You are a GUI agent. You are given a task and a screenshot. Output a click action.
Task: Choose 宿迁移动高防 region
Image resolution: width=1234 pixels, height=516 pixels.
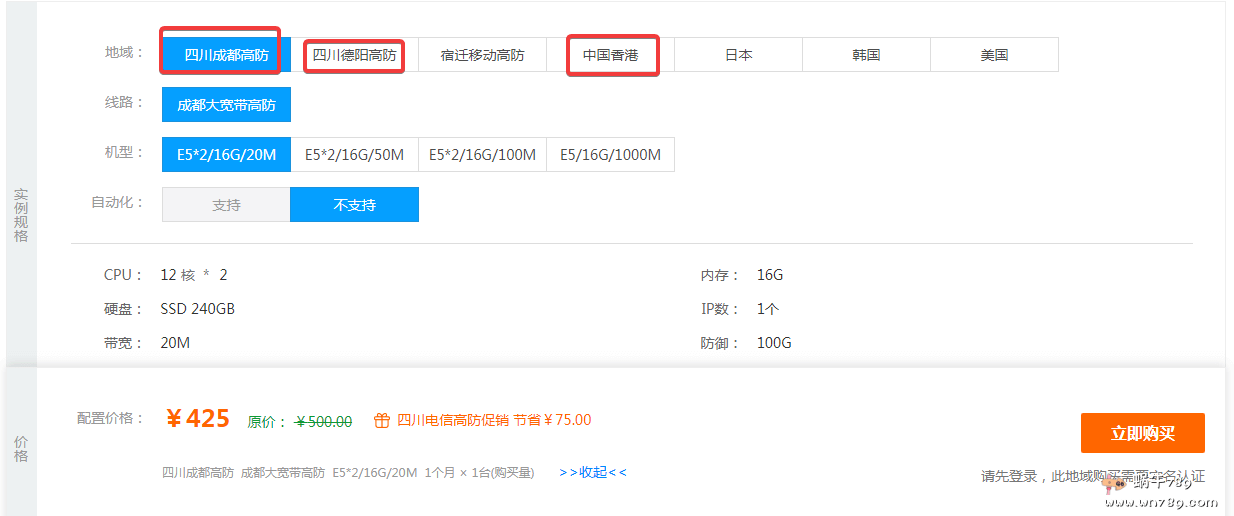pos(482,55)
